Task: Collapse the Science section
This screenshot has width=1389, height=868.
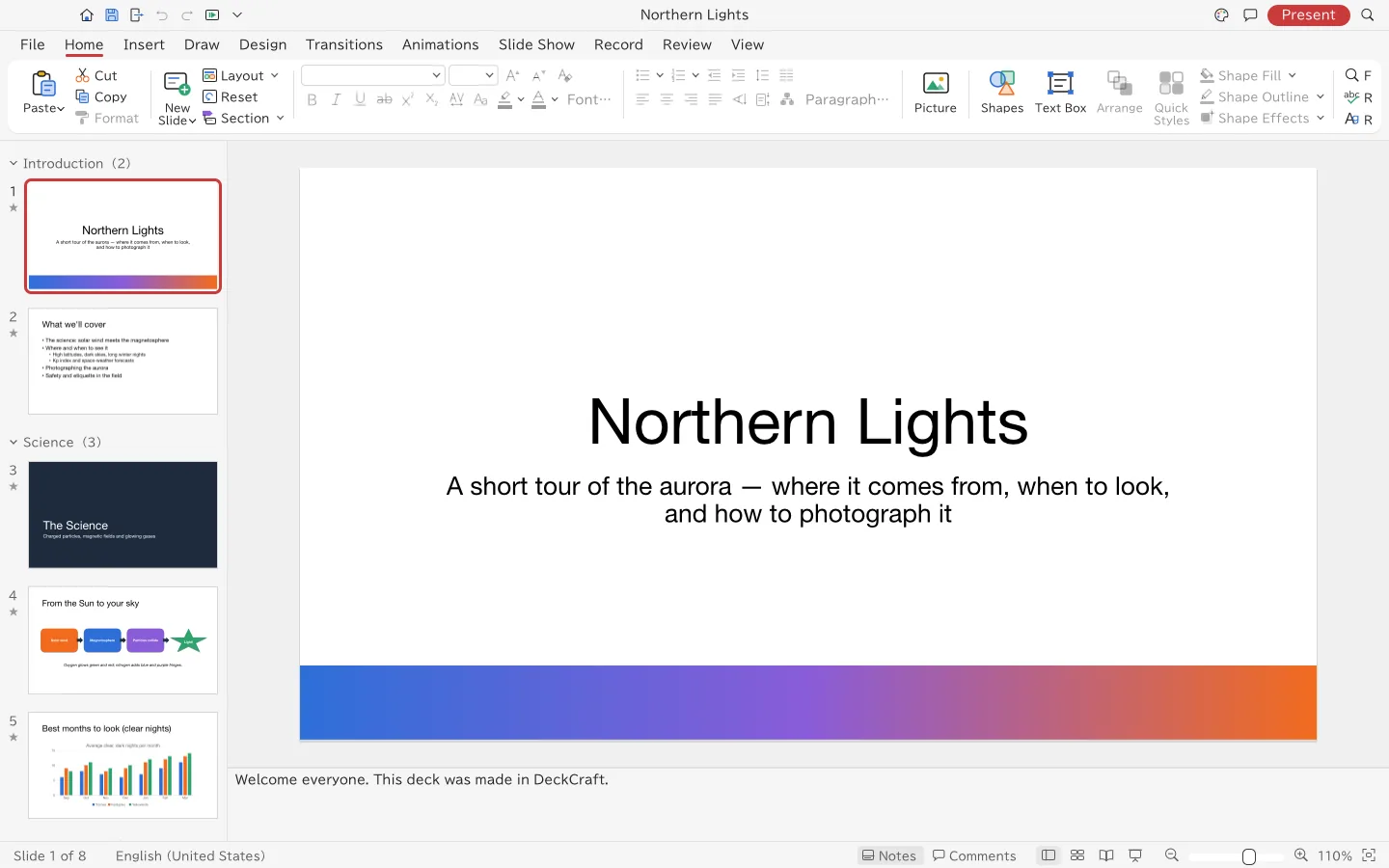Action: click(x=14, y=442)
